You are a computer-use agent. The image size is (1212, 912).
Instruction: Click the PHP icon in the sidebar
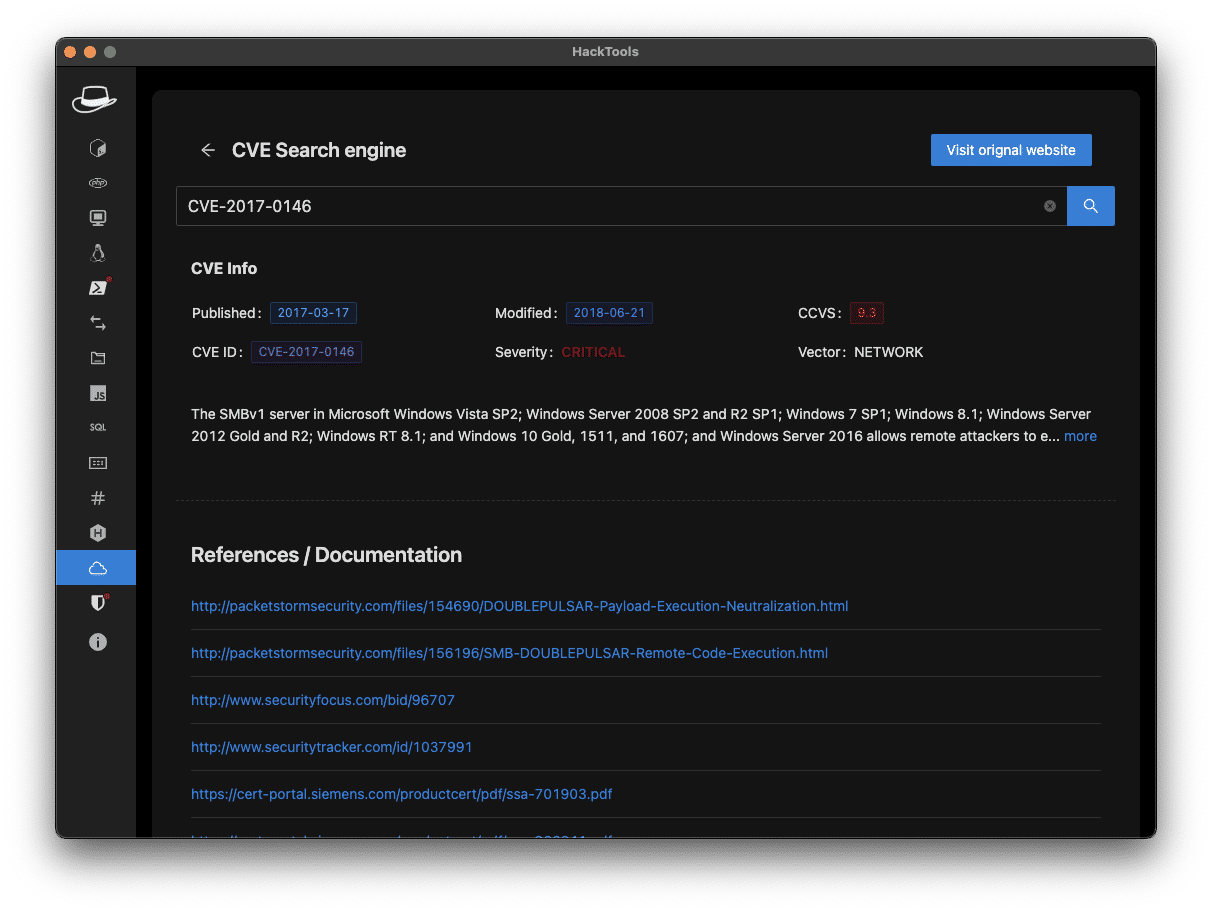coord(97,183)
